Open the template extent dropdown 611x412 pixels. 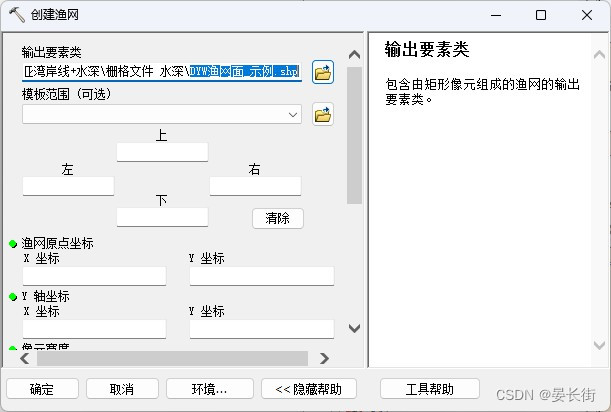pos(293,115)
